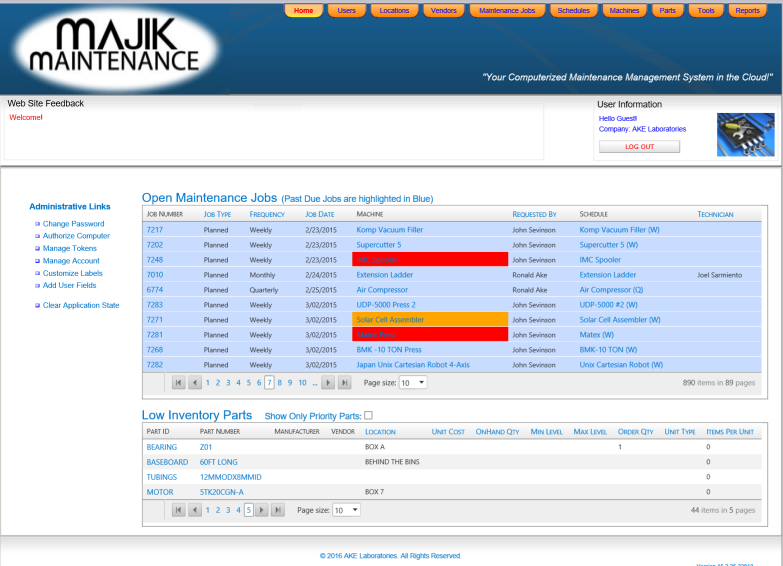
Task: Jump to last page of maintenance jobs
Action: coord(344,383)
